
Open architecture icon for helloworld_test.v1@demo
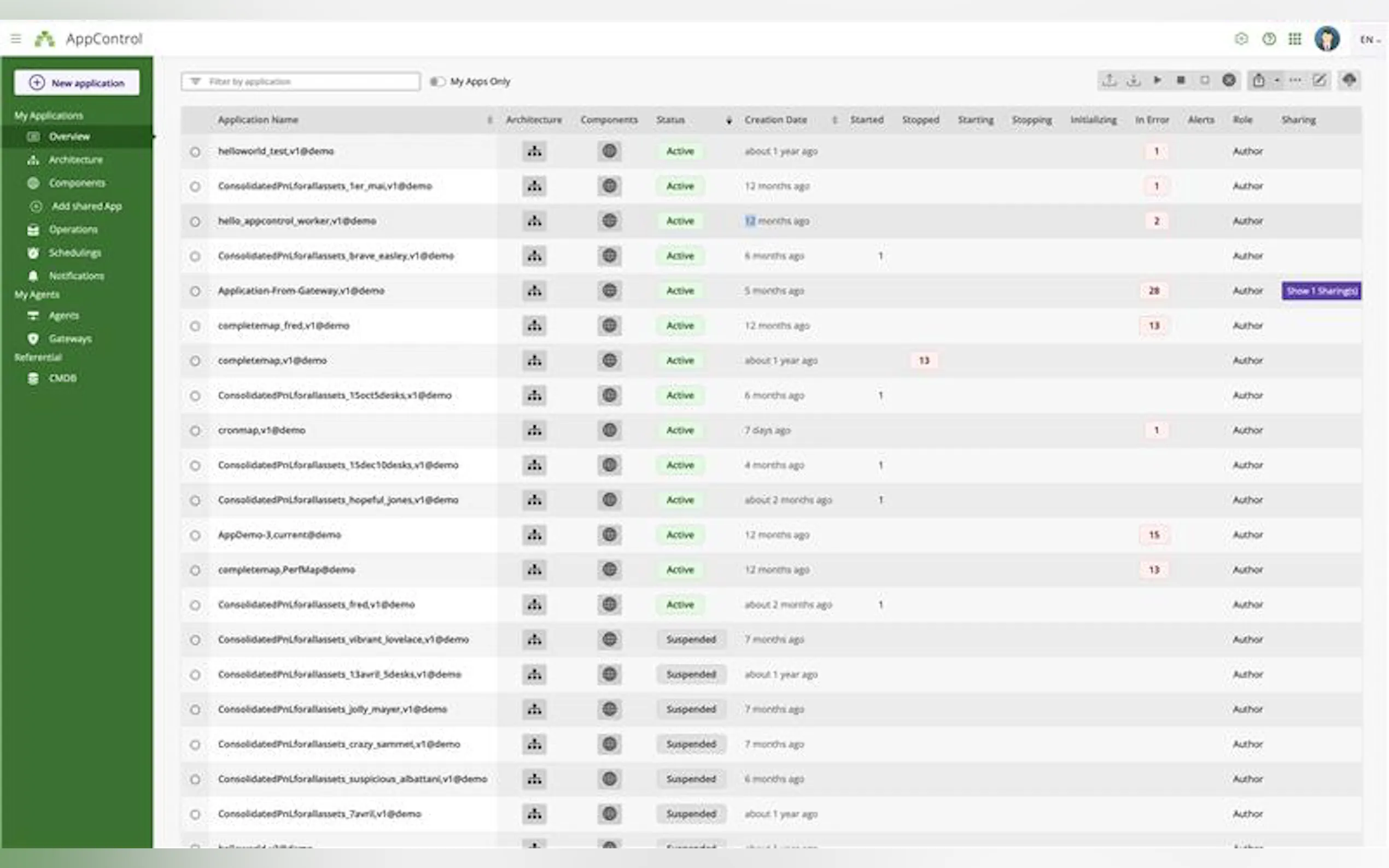coord(534,151)
